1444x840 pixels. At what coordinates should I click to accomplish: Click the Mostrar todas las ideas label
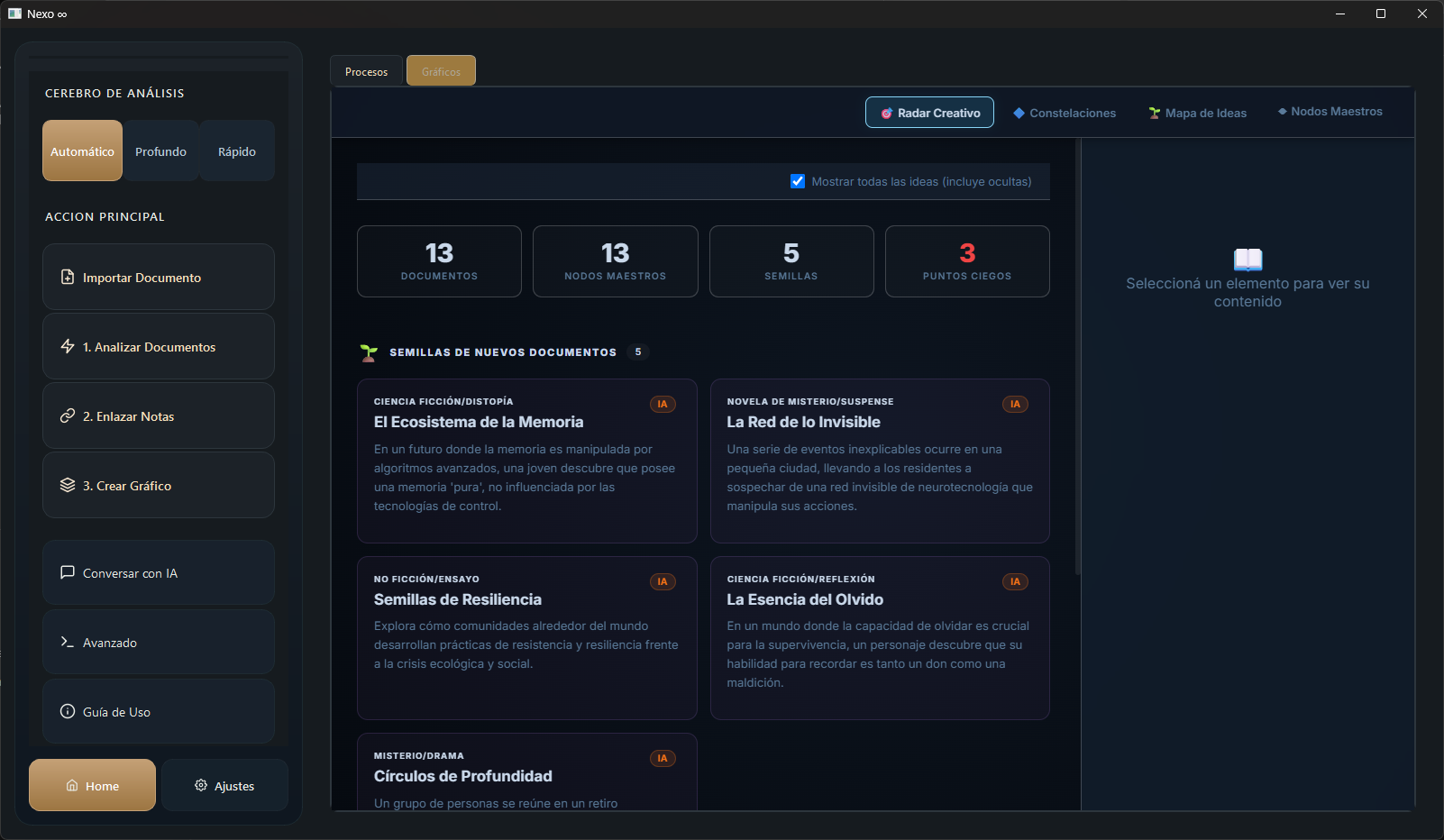tap(921, 181)
